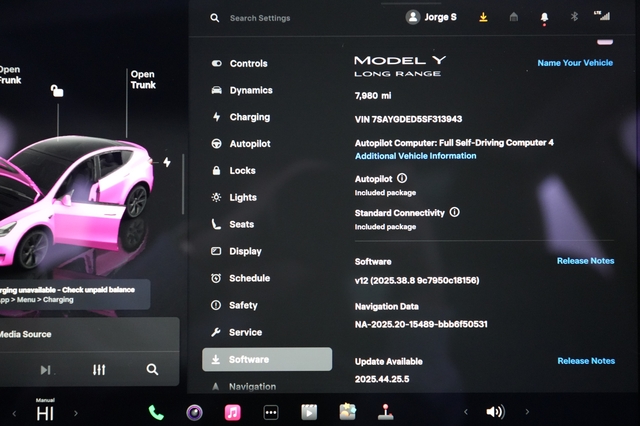Select the highlighted Software menu item

[267, 359]
